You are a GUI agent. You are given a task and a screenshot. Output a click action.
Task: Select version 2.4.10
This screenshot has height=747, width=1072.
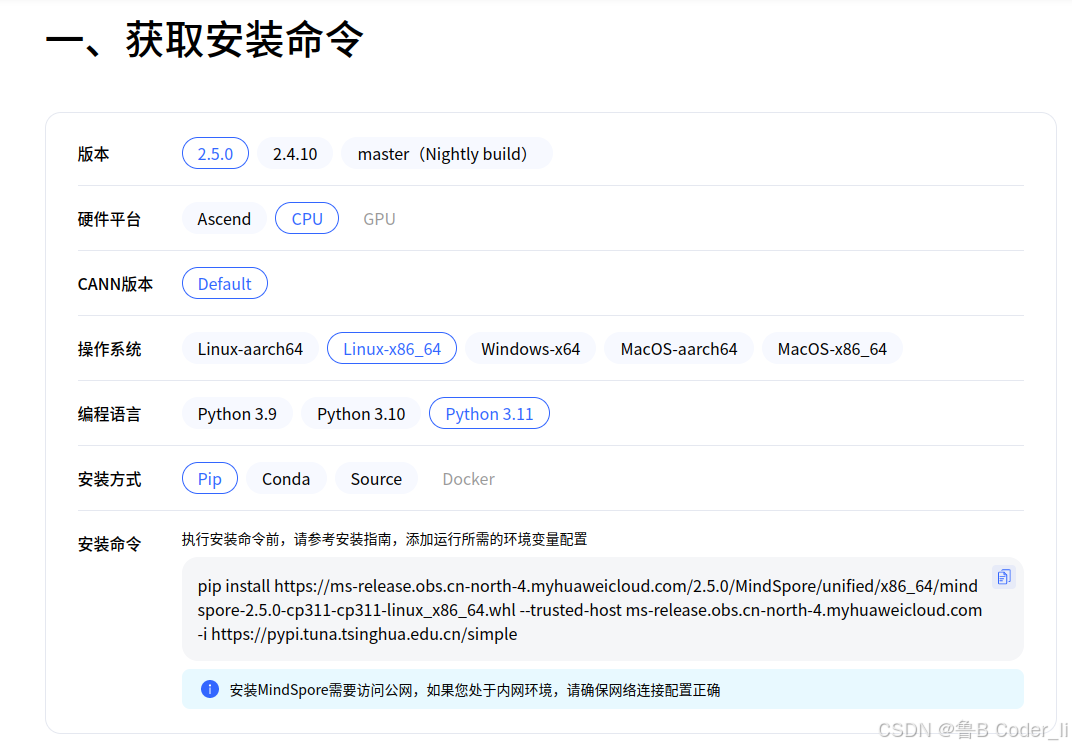point(295,154)
